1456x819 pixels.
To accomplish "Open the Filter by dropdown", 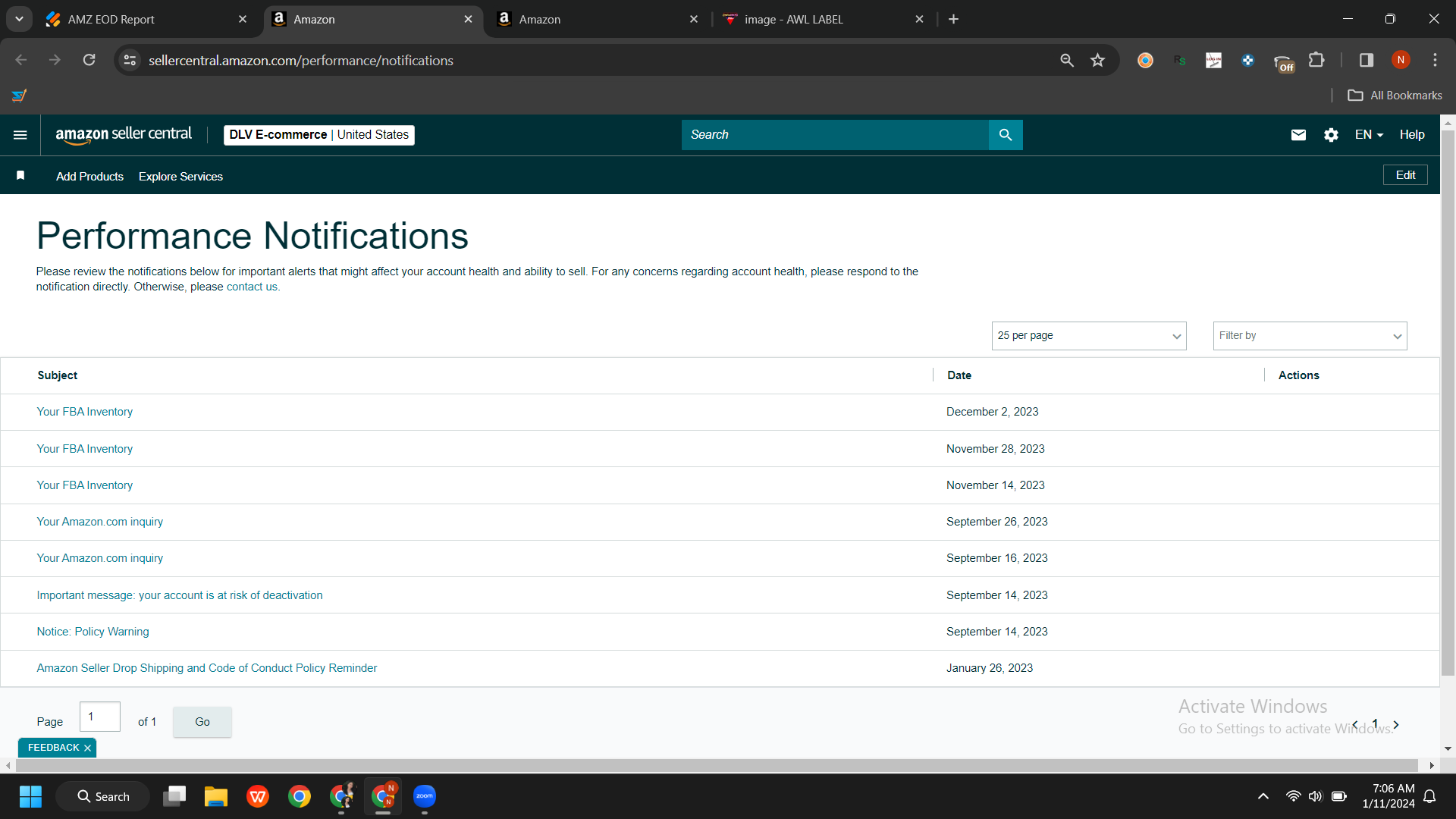I will (1310, 336).
